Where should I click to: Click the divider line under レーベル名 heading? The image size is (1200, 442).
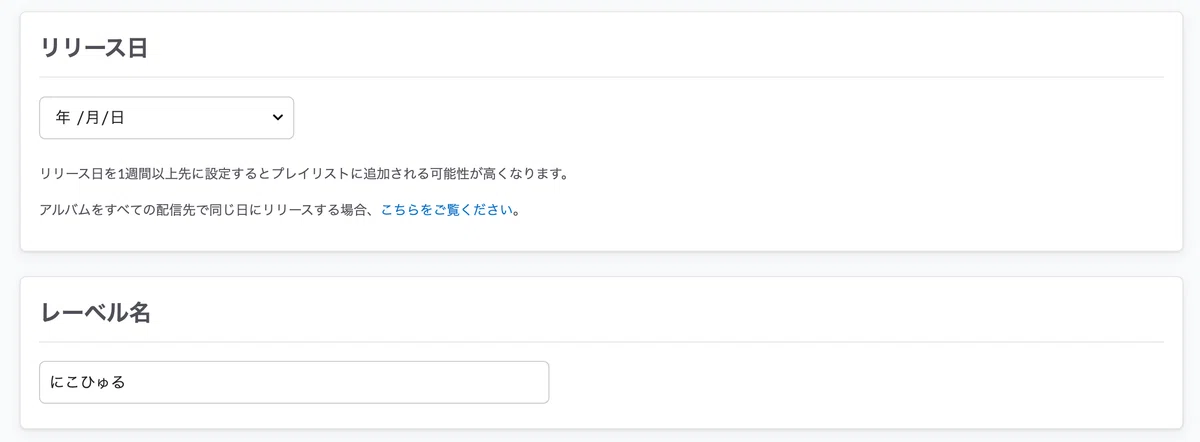(x=601, y=342)
